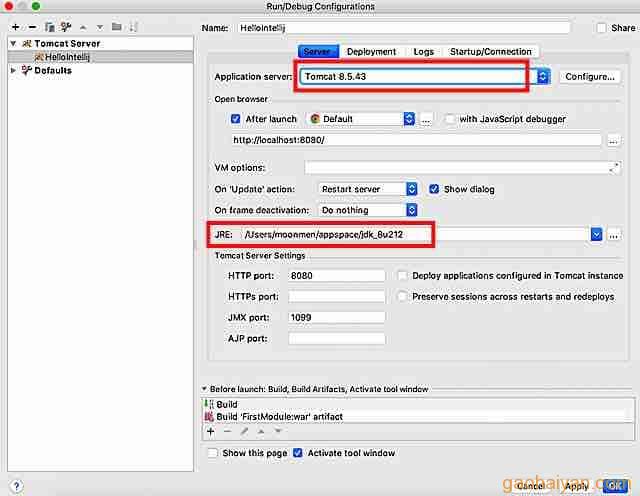Screen dimensions: 640x496
Task: Focus the Name input field
Action: coord(404,28)
